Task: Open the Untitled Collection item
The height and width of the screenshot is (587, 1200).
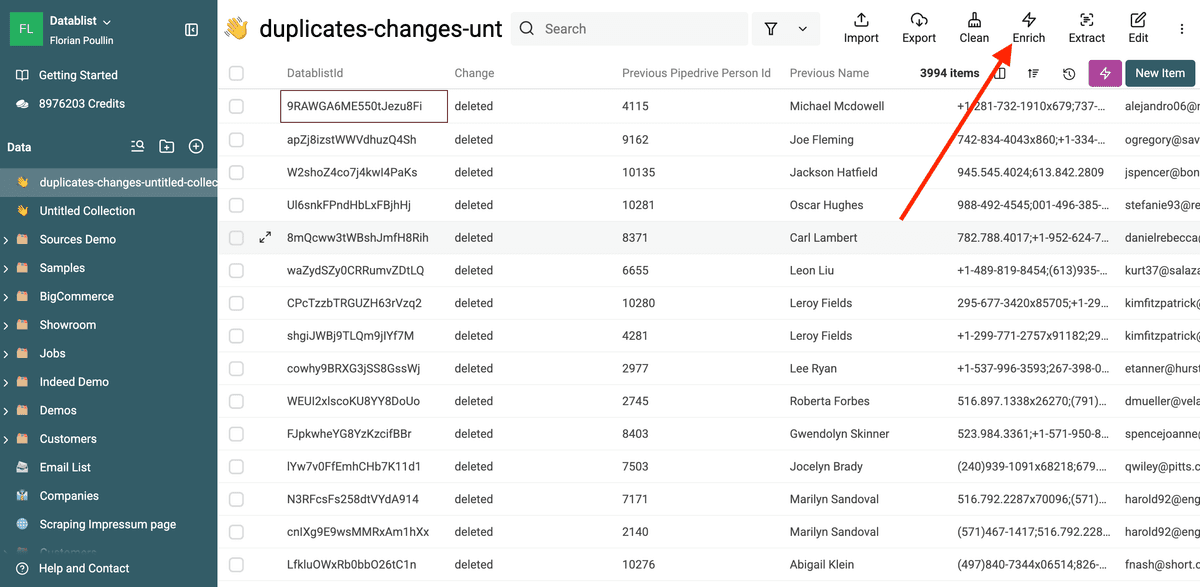Action: pos(87,211)
